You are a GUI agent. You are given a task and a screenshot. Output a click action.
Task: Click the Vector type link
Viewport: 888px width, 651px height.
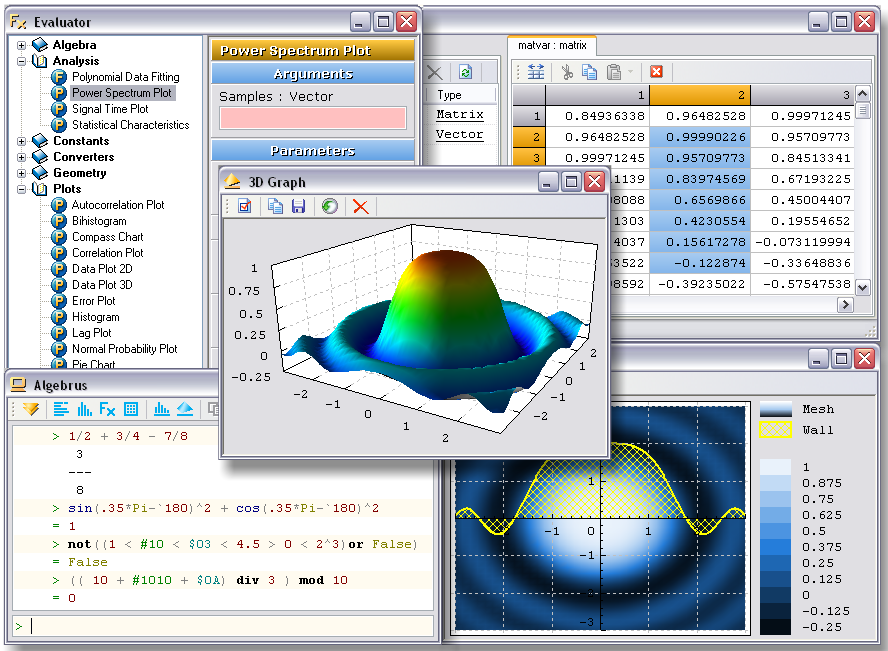[x=459, y=134]
